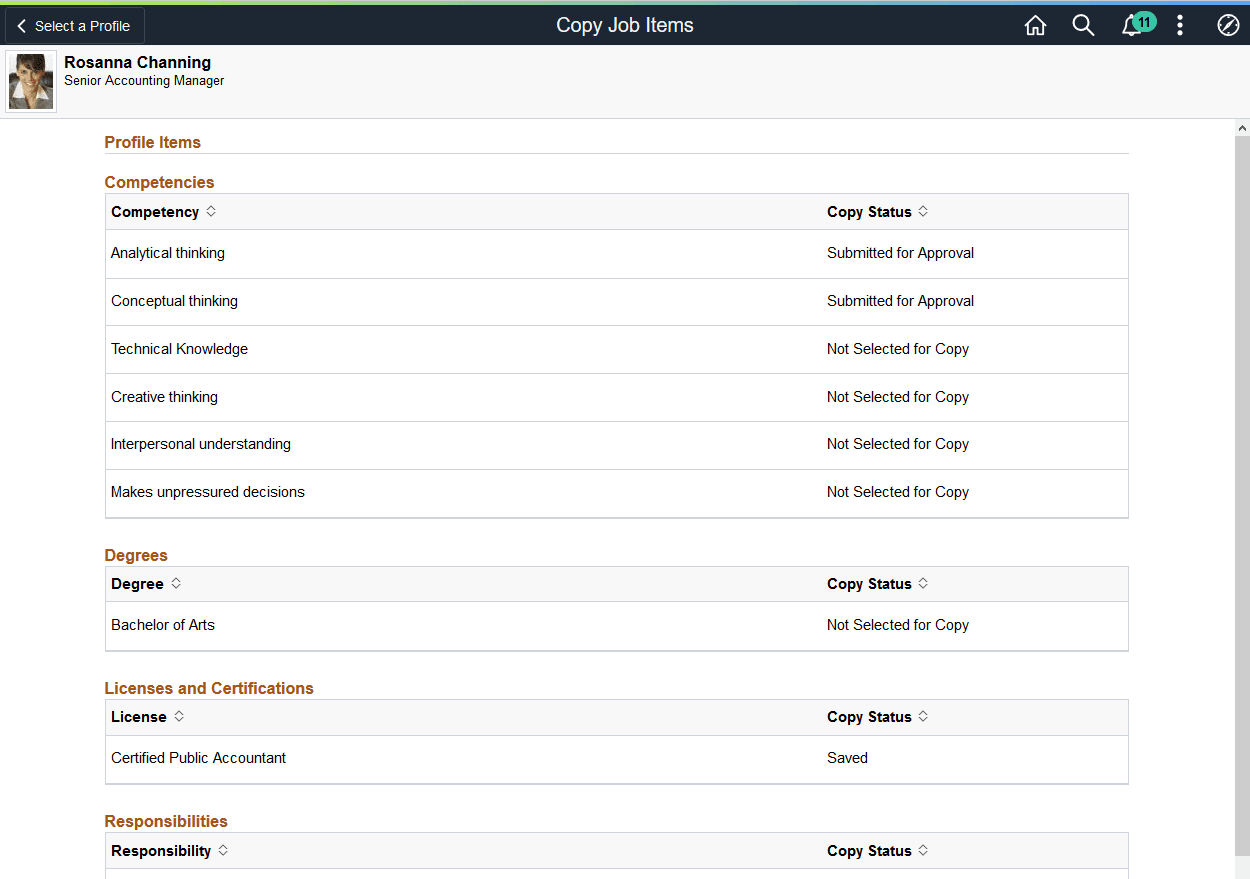Open the global Search
This screenshot has height=879, width=1250.
(1083, 25)
